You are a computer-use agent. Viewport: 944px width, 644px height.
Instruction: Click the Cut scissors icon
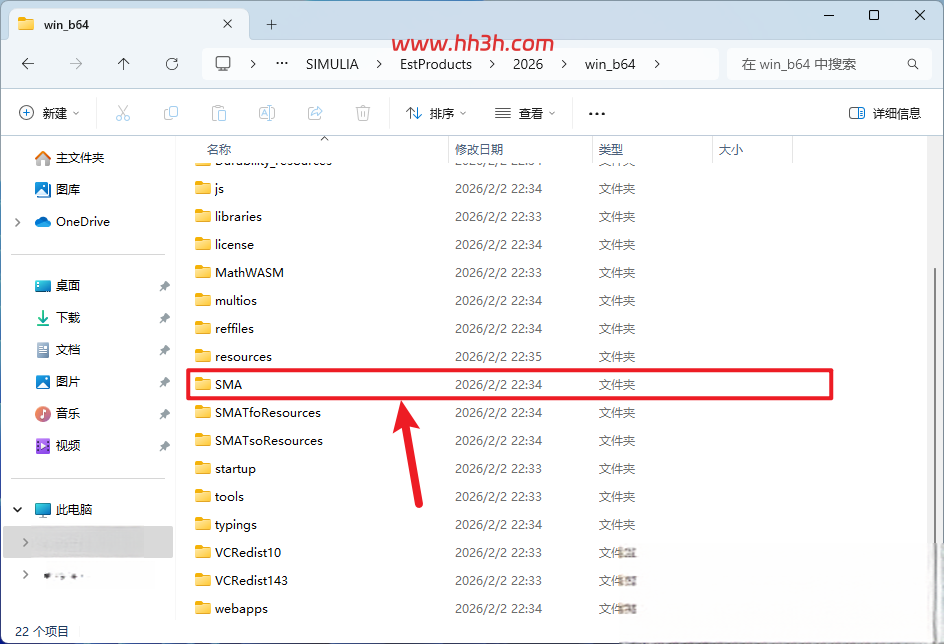123,113
